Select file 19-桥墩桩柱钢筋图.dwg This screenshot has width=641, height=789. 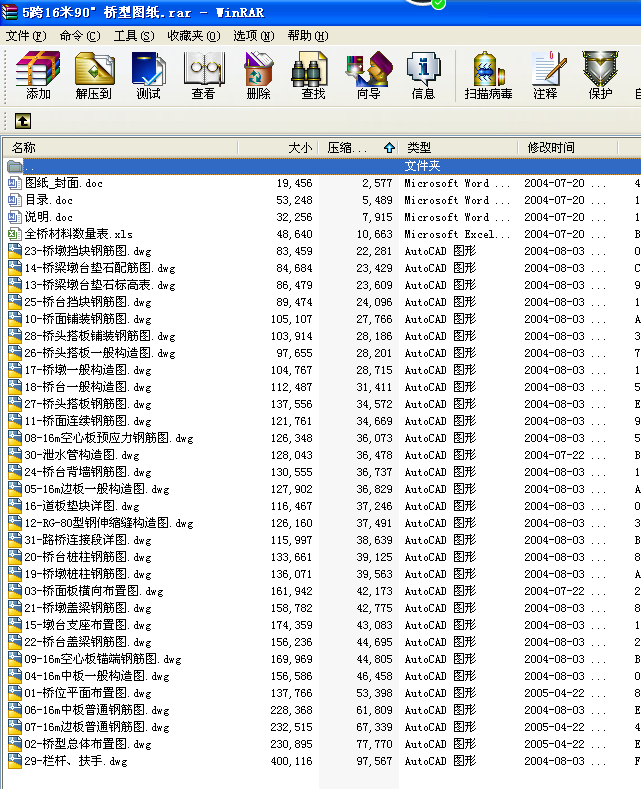pos(88,574)
